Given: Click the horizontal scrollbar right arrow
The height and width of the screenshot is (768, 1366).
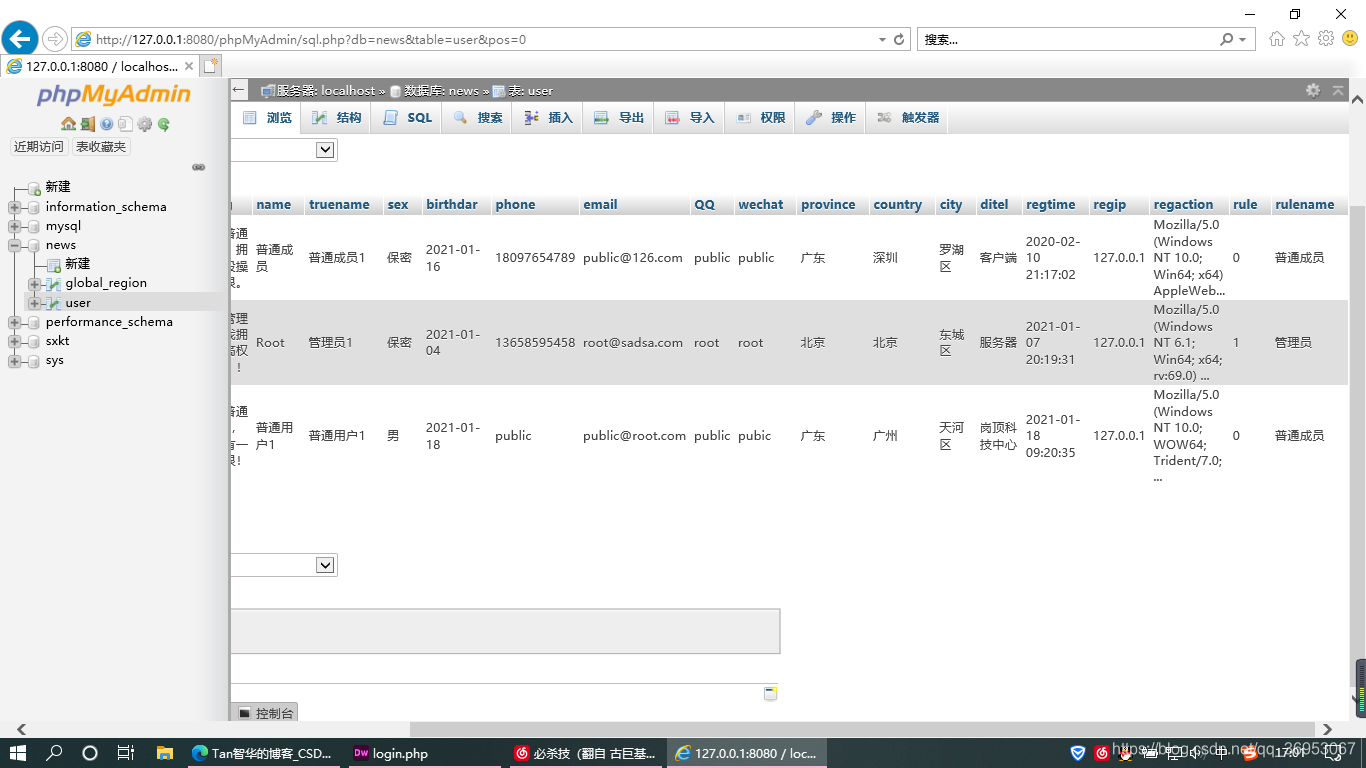Looking at the screenshot, I should tap(1328, 730).
